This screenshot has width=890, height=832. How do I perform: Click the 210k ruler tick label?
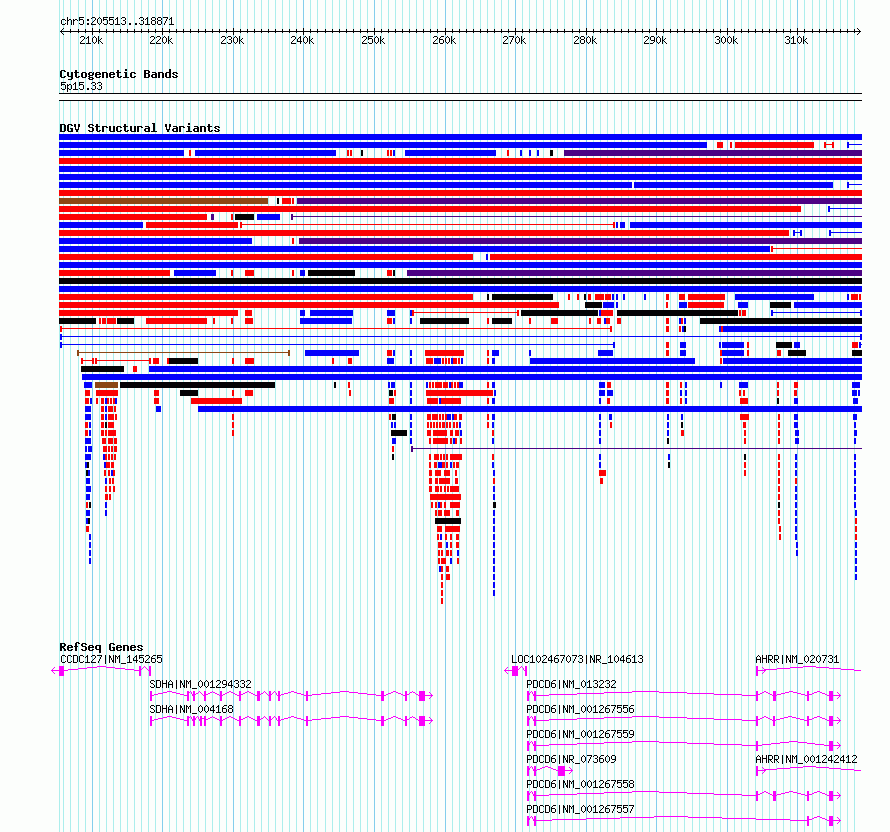pyautogui.click(x=91, y=40)
